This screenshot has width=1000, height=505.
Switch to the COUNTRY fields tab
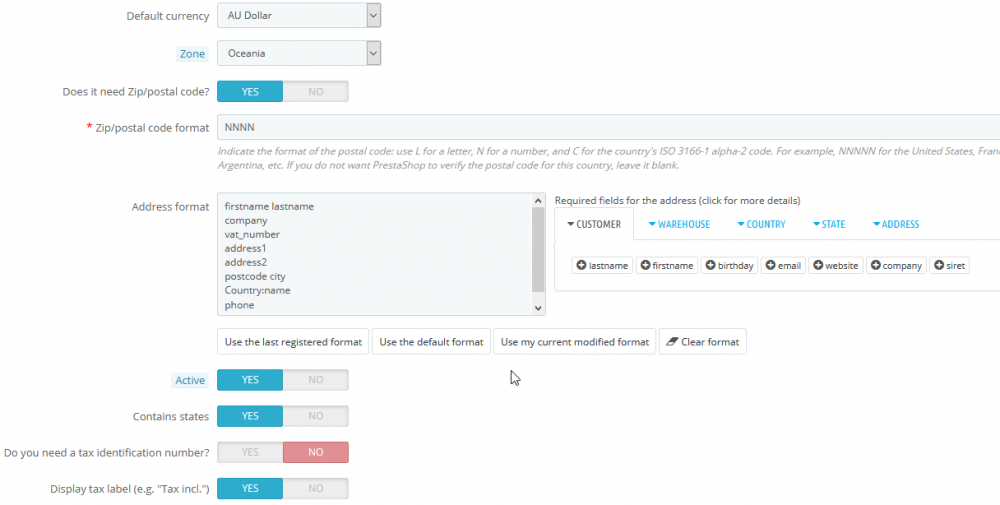(761, 224)
